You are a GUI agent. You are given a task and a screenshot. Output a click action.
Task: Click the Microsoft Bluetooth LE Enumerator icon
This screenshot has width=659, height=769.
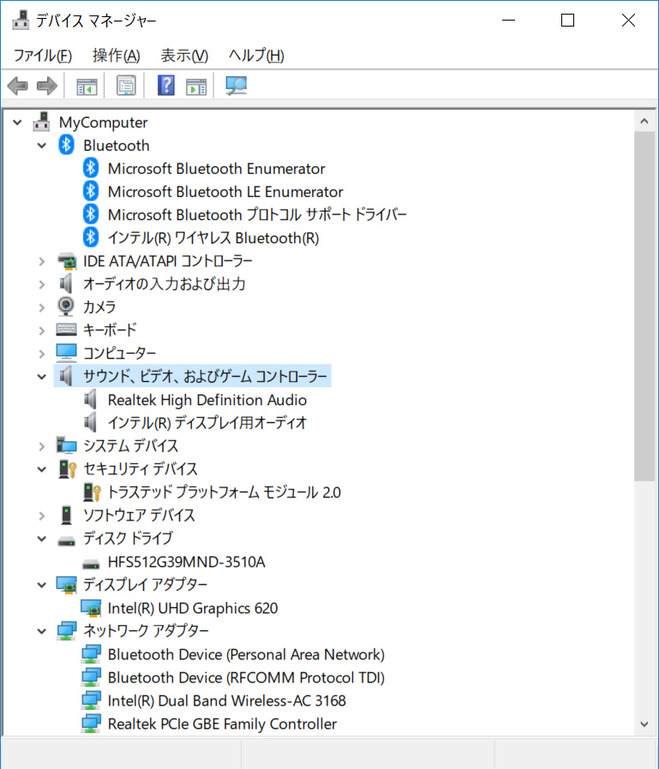pos(91,191)
